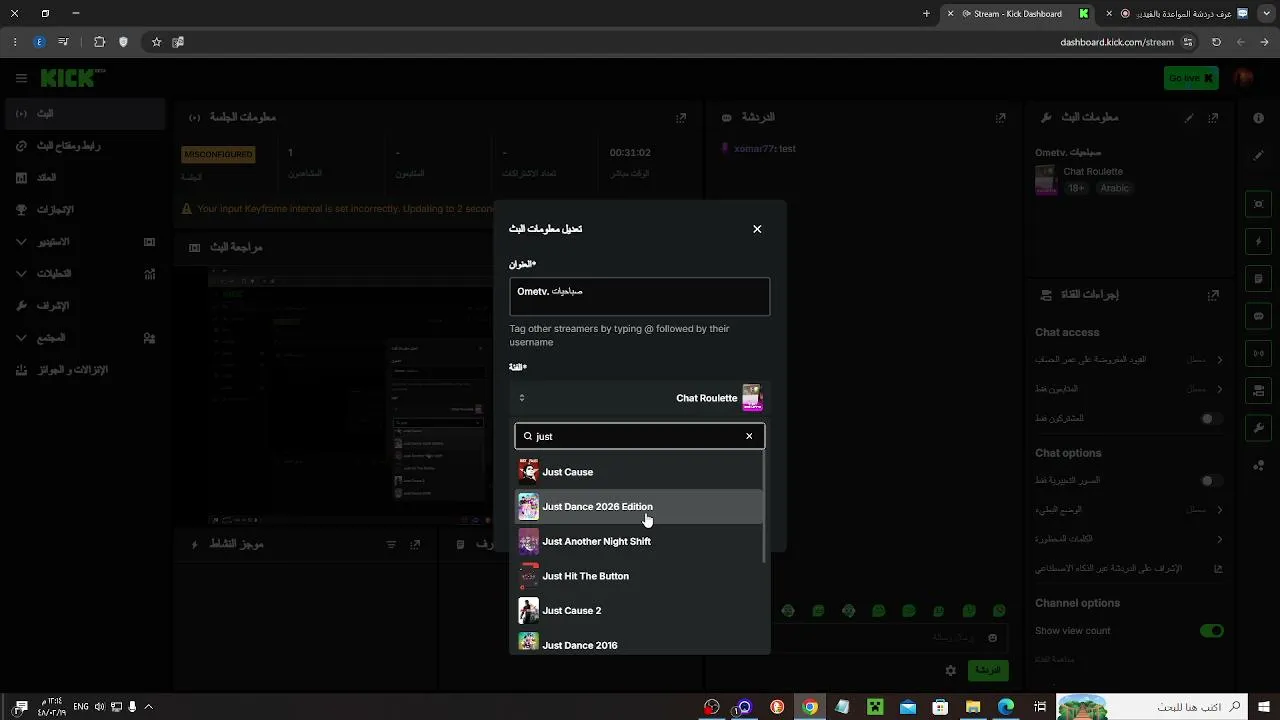Open stream URL and key link icon
The image size is (1280, 720).
point(22,146)
